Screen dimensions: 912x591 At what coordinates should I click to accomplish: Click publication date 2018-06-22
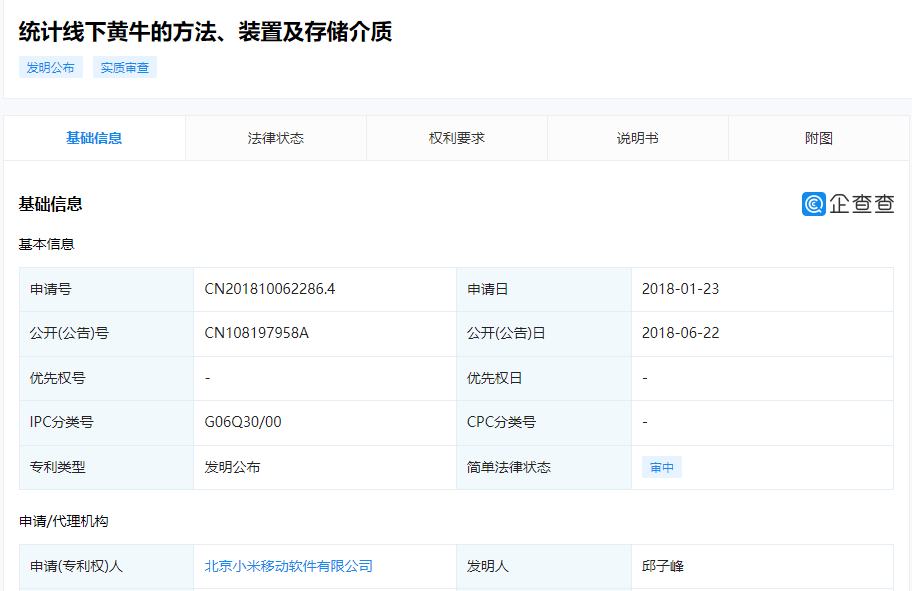coord(680,333)
